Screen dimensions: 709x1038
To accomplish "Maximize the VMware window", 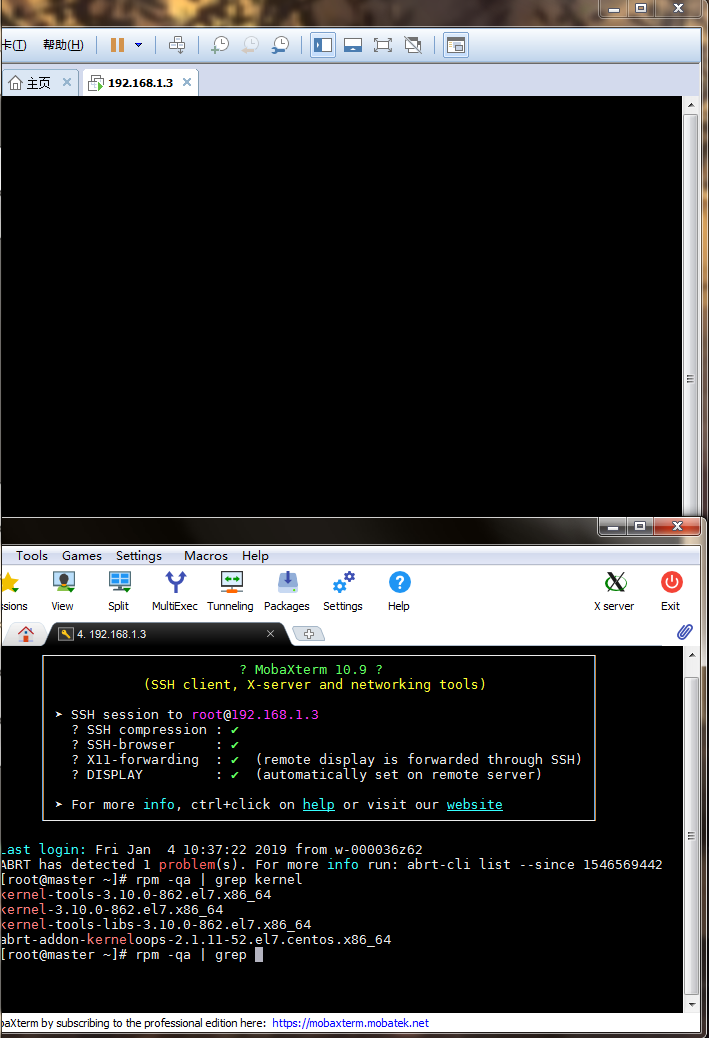I will (x=641, y=8).
